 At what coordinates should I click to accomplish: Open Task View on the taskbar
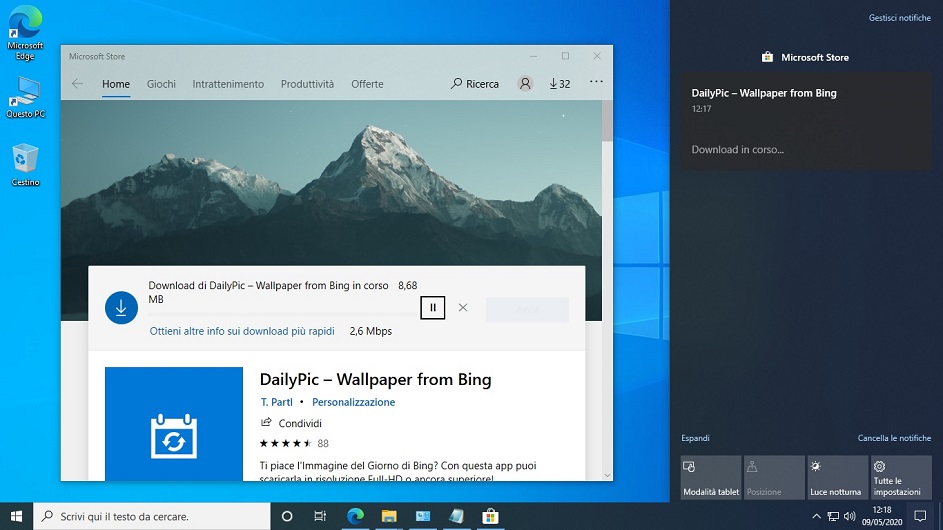point(320,516)
